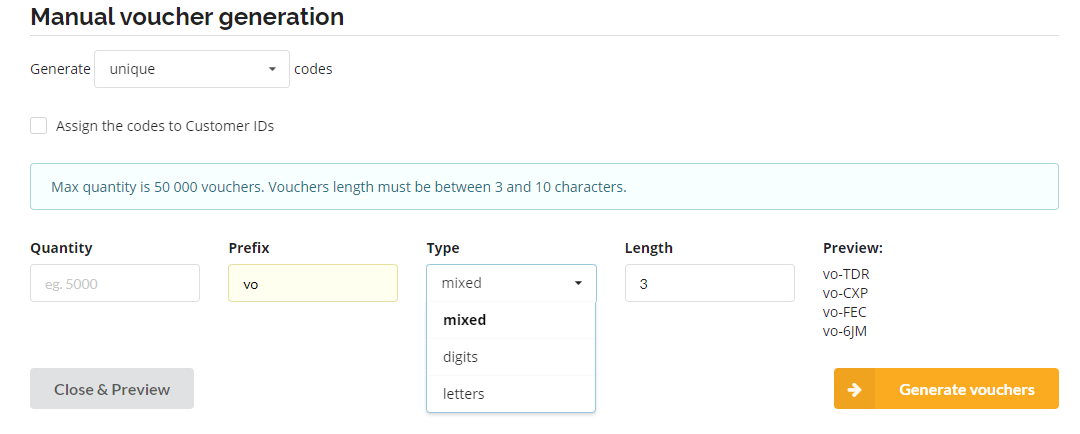Click the Assign codes checkbox label text

point(165,126)
